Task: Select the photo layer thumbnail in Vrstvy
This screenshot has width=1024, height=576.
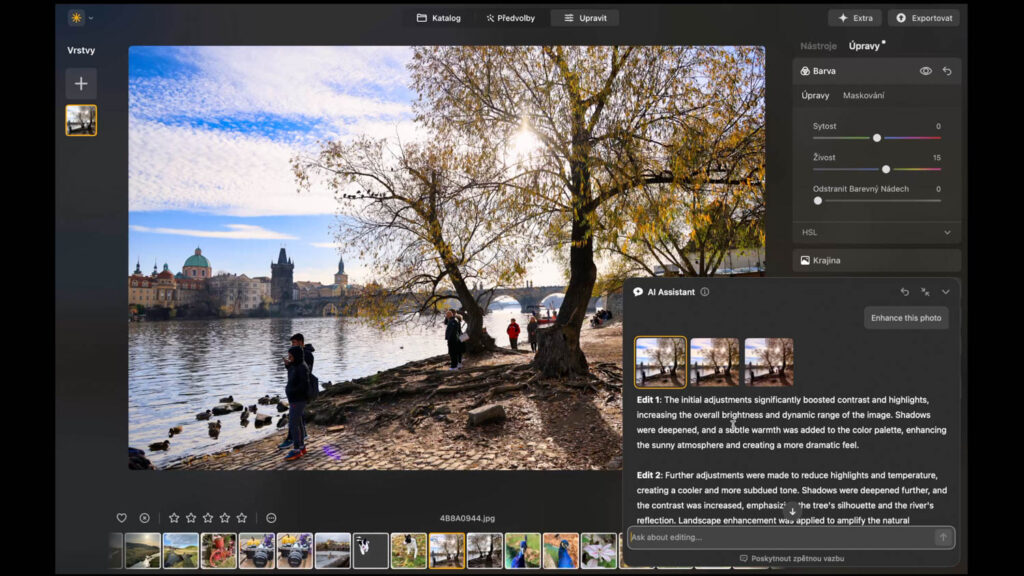Action: tap(81, 120)
